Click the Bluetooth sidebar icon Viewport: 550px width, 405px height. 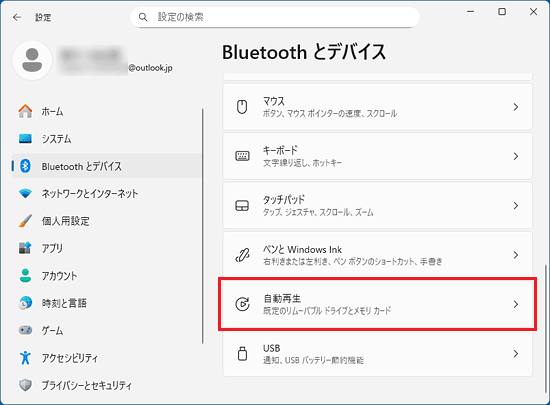[x=25, y=166]
